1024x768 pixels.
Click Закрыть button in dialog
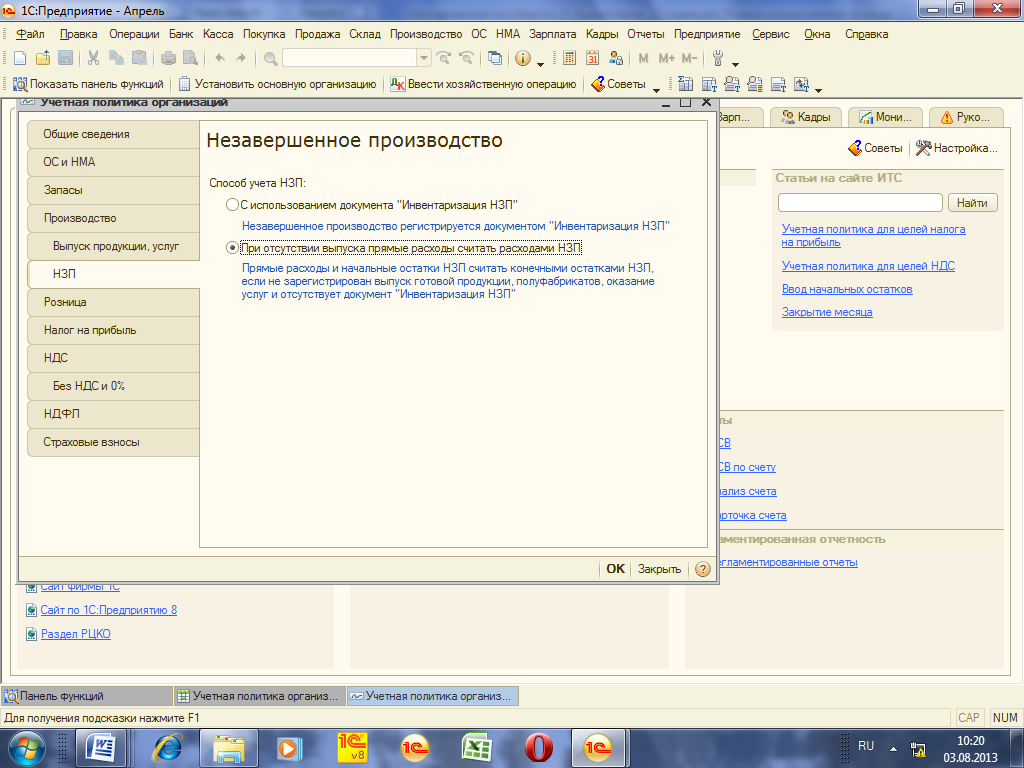(x=659, y=569)
